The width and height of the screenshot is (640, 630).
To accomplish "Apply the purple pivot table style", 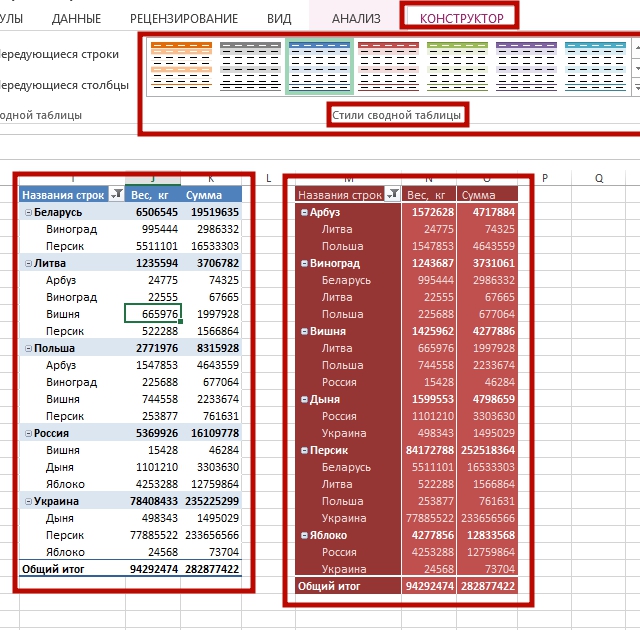I will coord(526,68).
